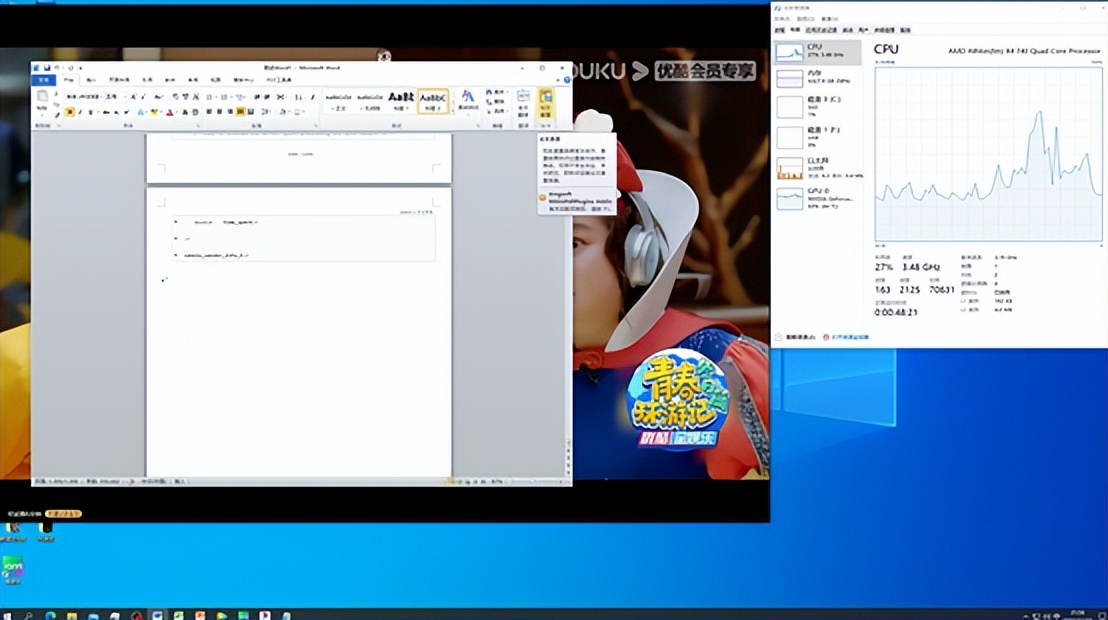Open the font size dropdown

(x=112, y=97)
